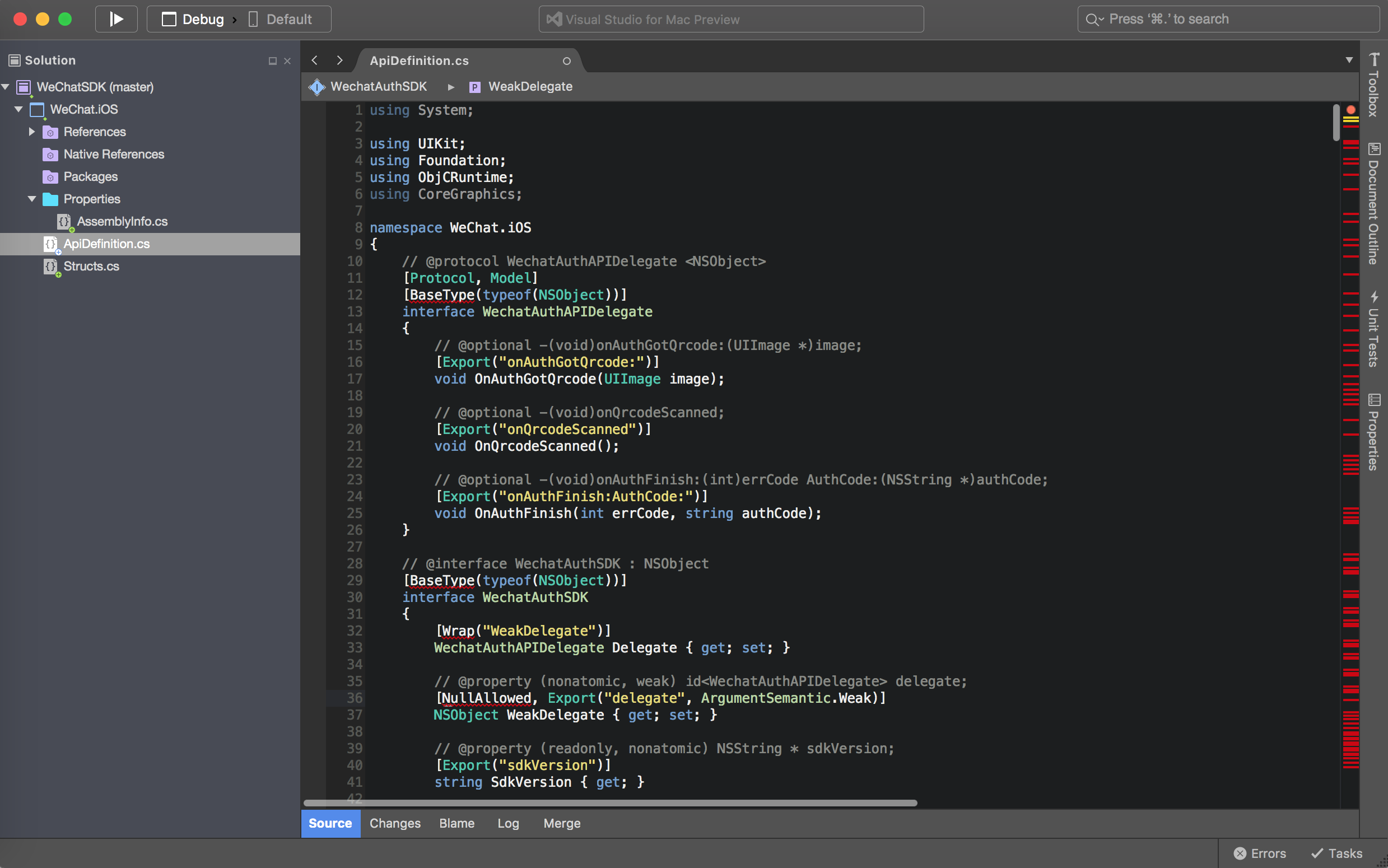Navigate back with the left arrow
The width and height of the screenshot is (1388, 868).
click(315, 60)
